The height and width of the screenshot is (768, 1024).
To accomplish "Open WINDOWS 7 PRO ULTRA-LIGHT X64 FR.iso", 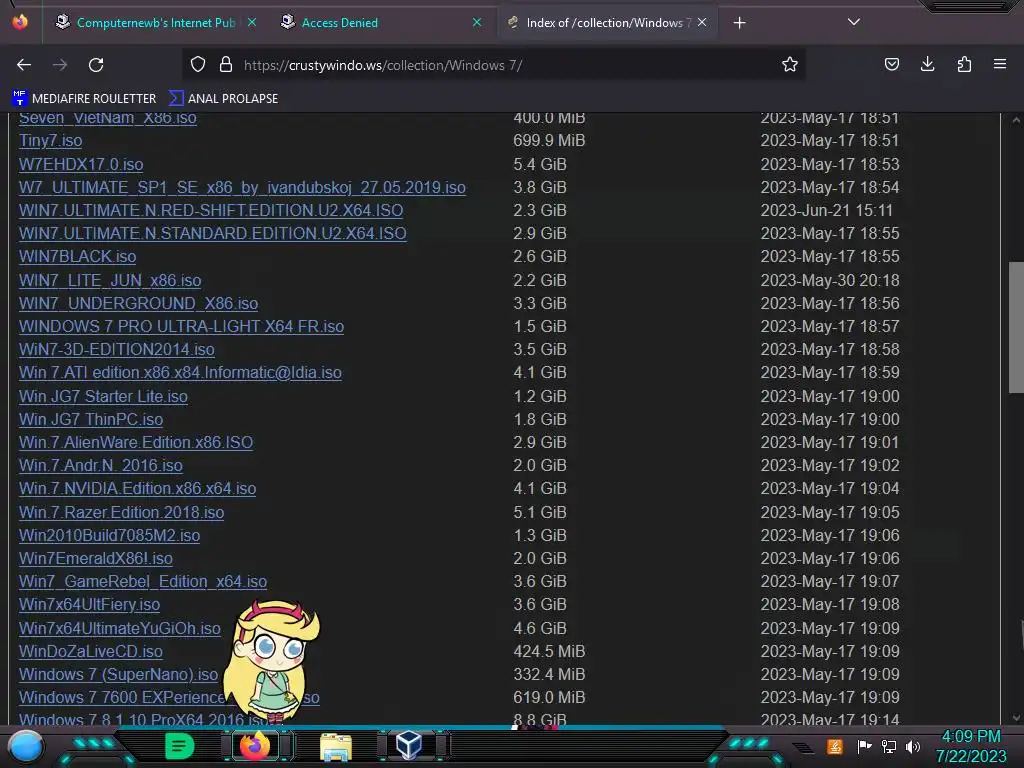I will pos(182,327).
